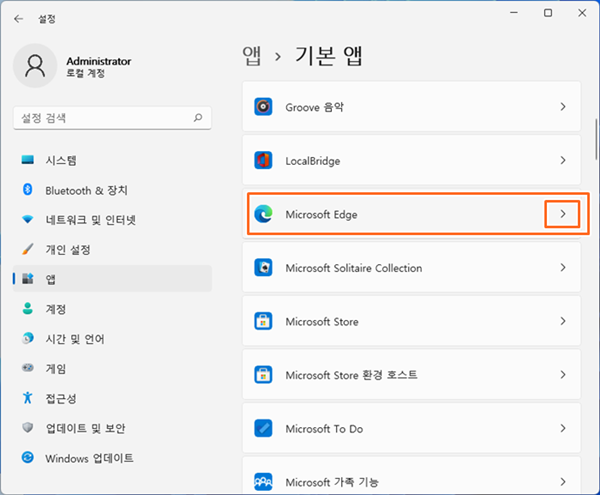Click the 접근성 accessibility figure icon
Screen dimensions: 600x495
click(28, 398)
